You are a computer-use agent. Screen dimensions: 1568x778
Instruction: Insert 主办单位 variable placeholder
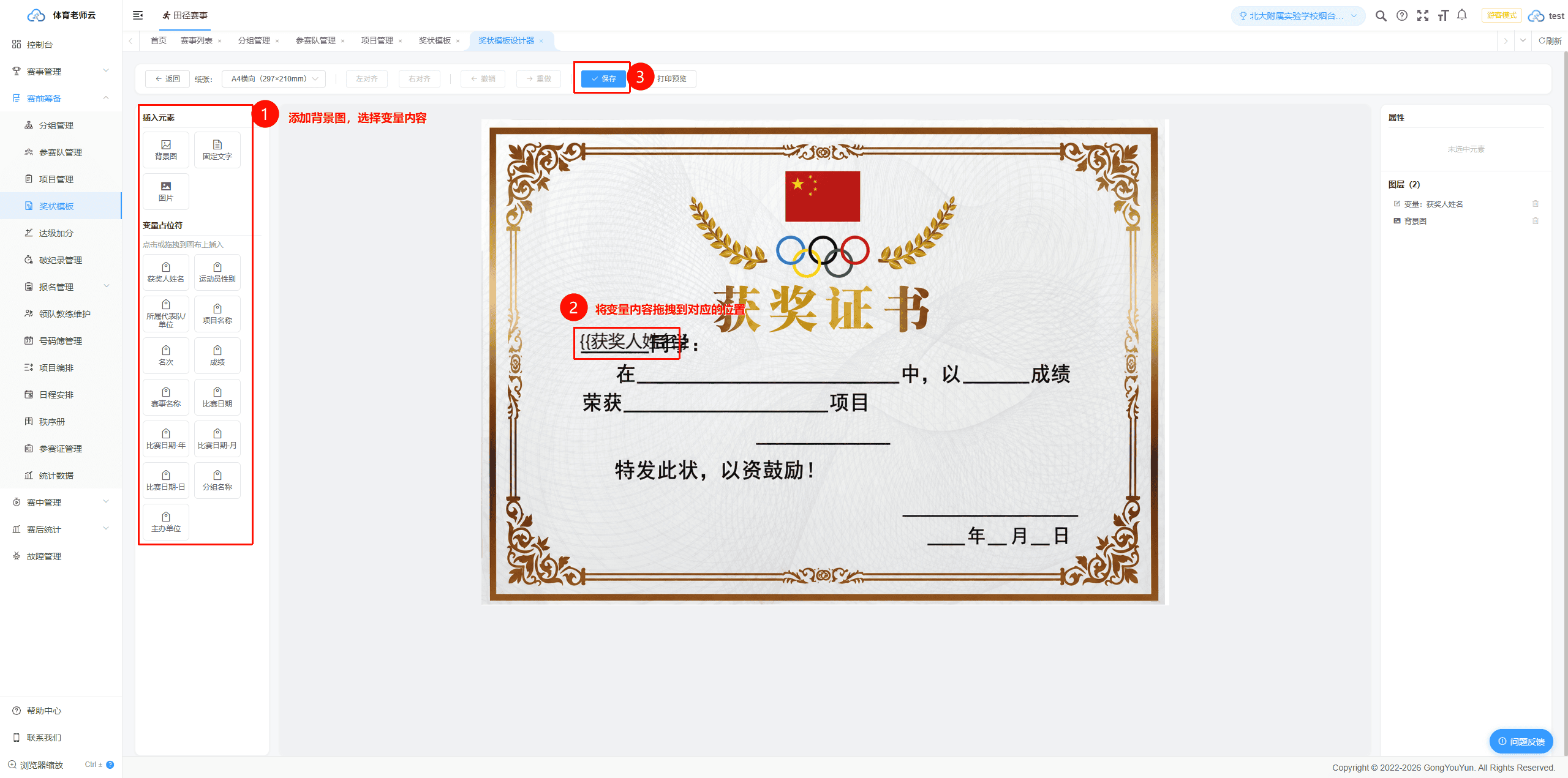click(166, 522)
